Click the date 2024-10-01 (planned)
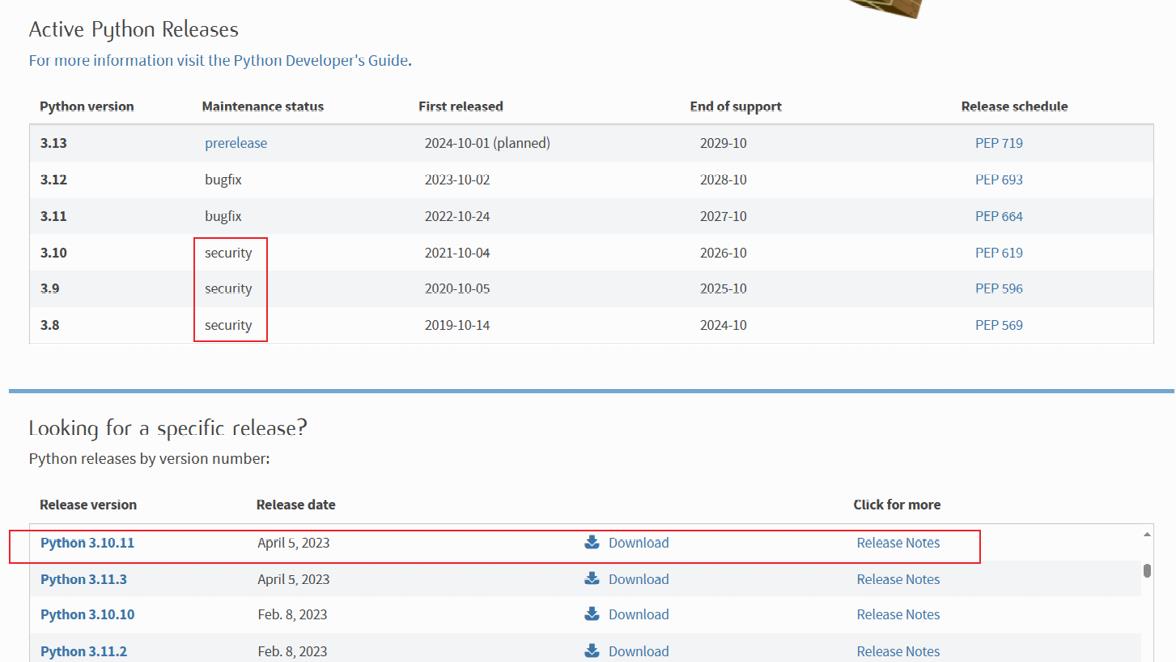 coord(487,142)
